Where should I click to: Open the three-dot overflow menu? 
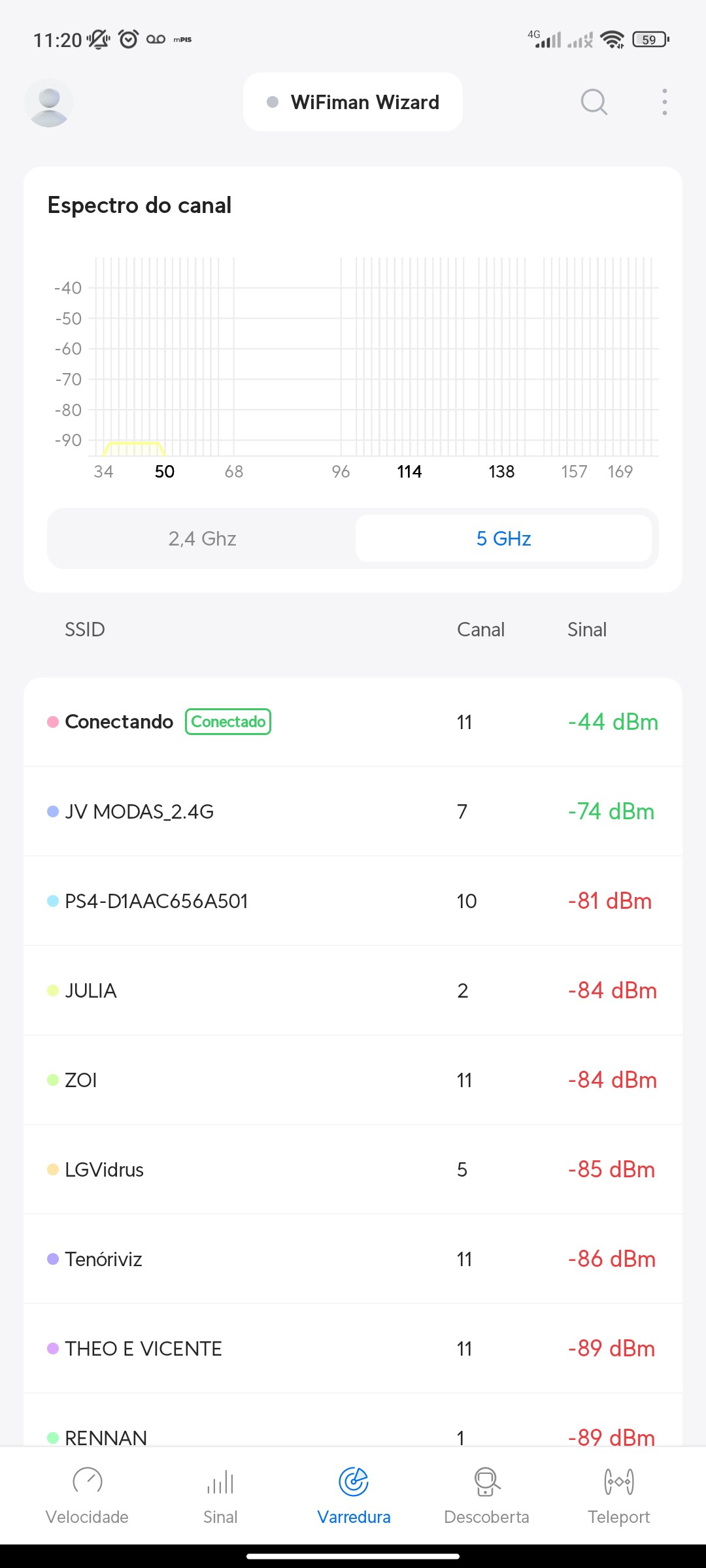pos(664,102)
